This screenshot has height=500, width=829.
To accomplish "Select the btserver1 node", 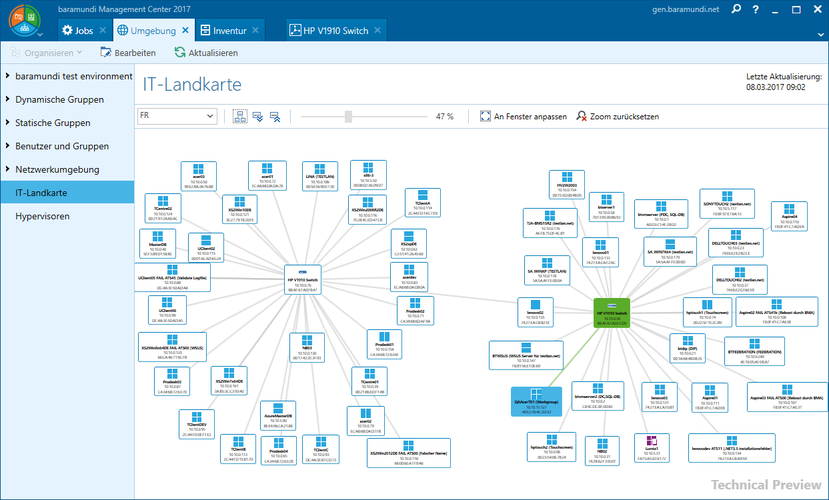I will [x=606, y=207].
